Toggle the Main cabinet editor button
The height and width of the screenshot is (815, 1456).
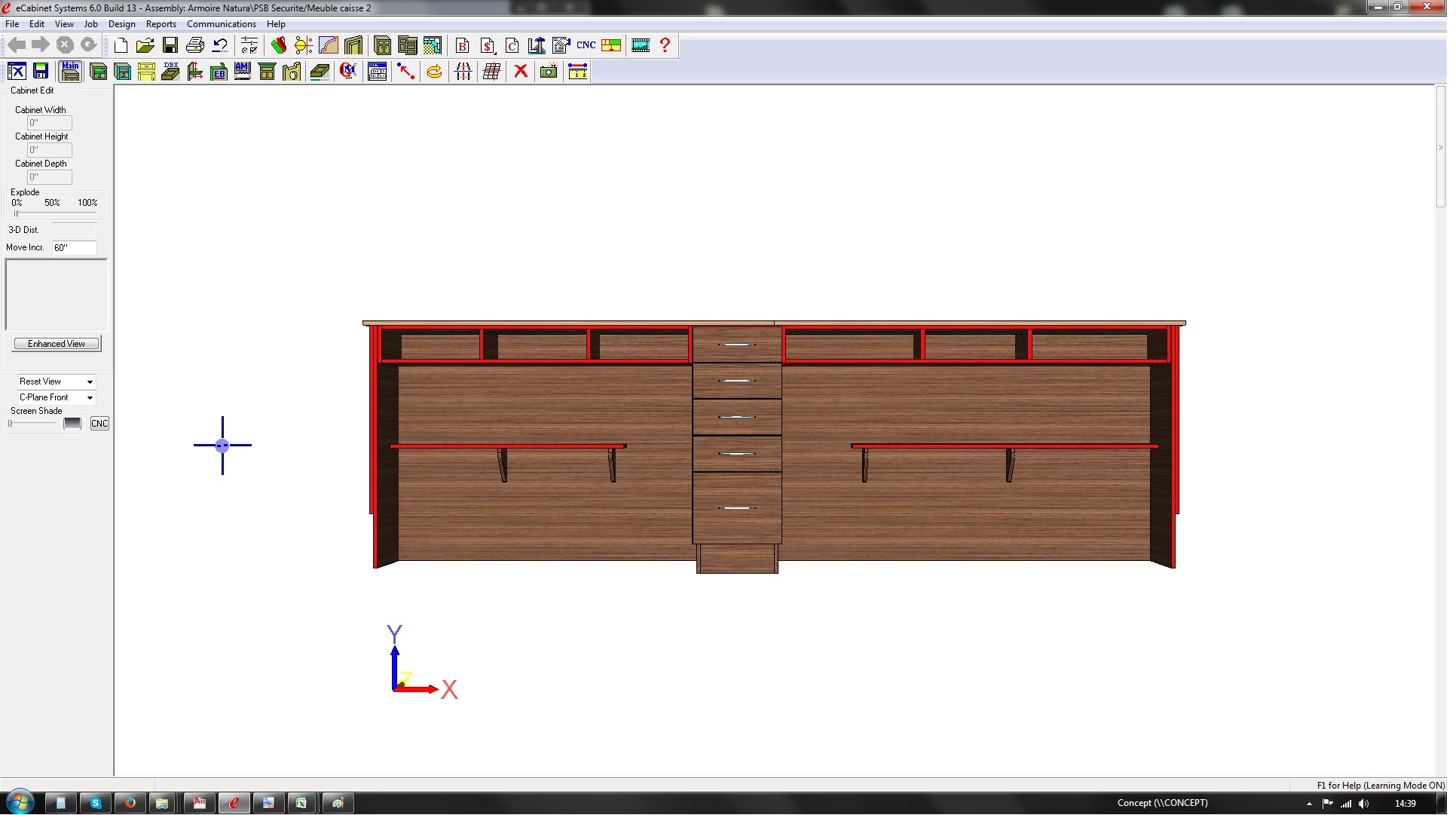coord(71,72)
